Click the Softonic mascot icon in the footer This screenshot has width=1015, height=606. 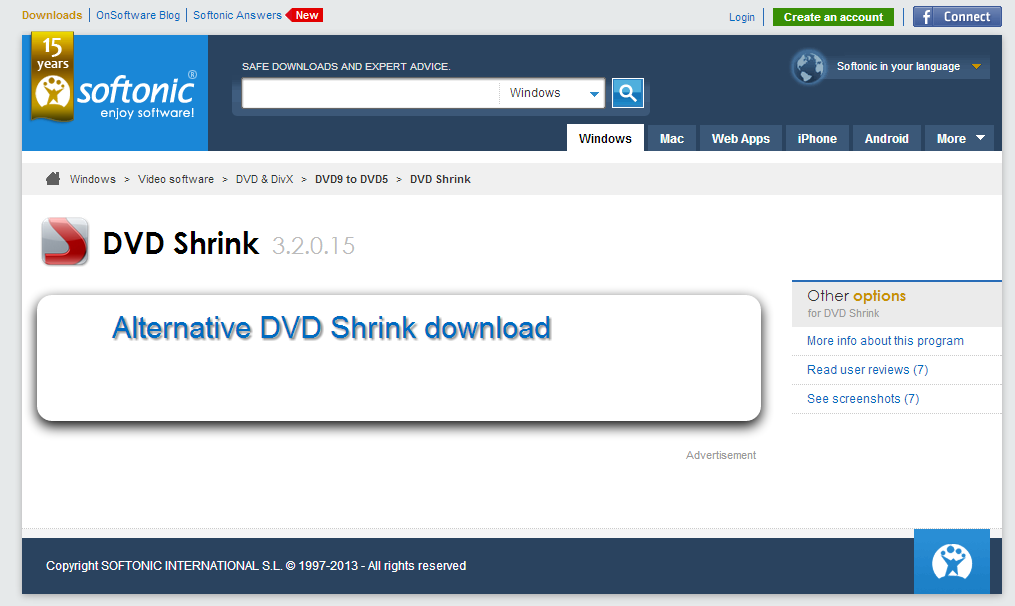[x=952, y=561]
